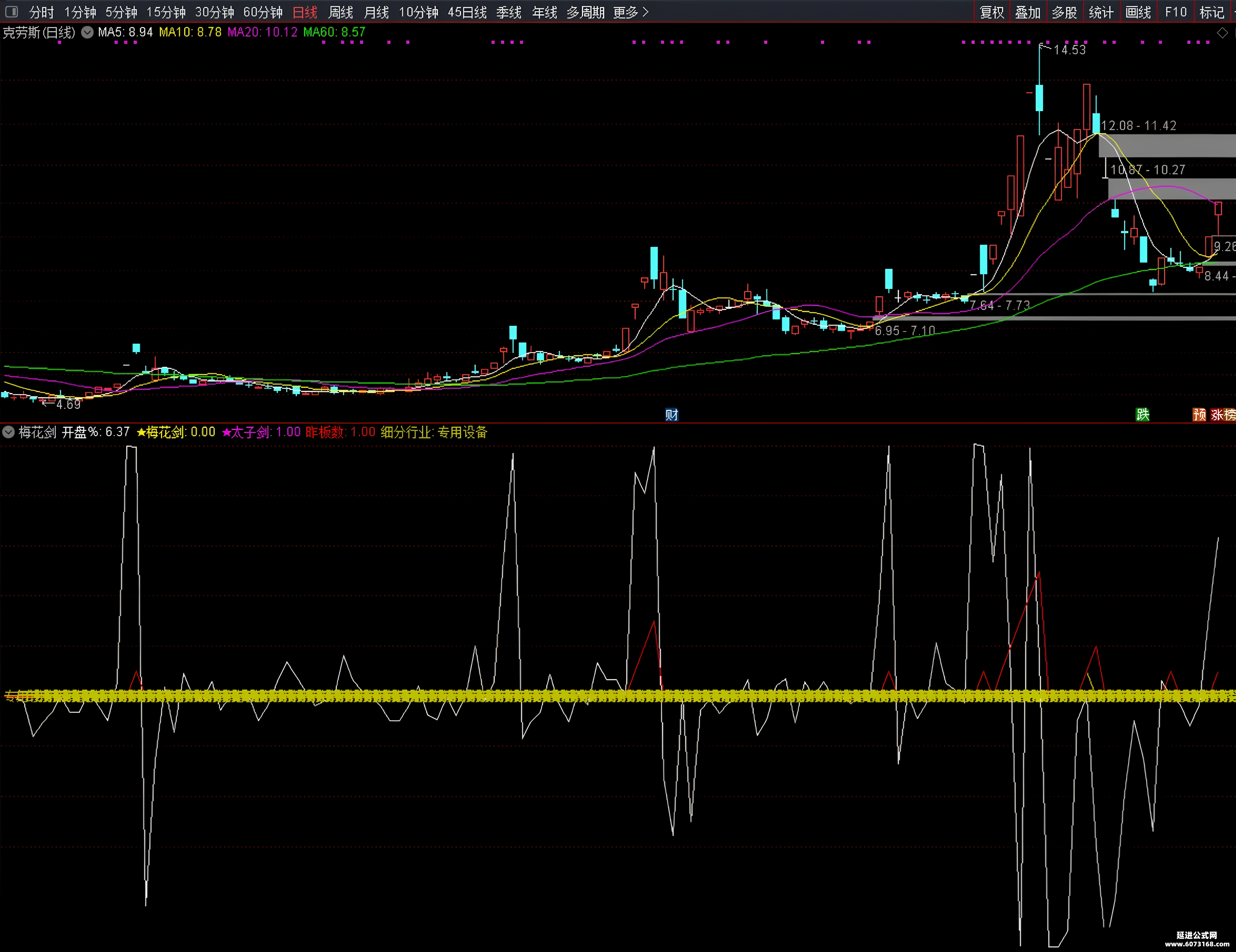The height and width of the screenshot is (952, 1236).
Task: Click the 财 finance marker icon
Action: (x=672, y=415)
